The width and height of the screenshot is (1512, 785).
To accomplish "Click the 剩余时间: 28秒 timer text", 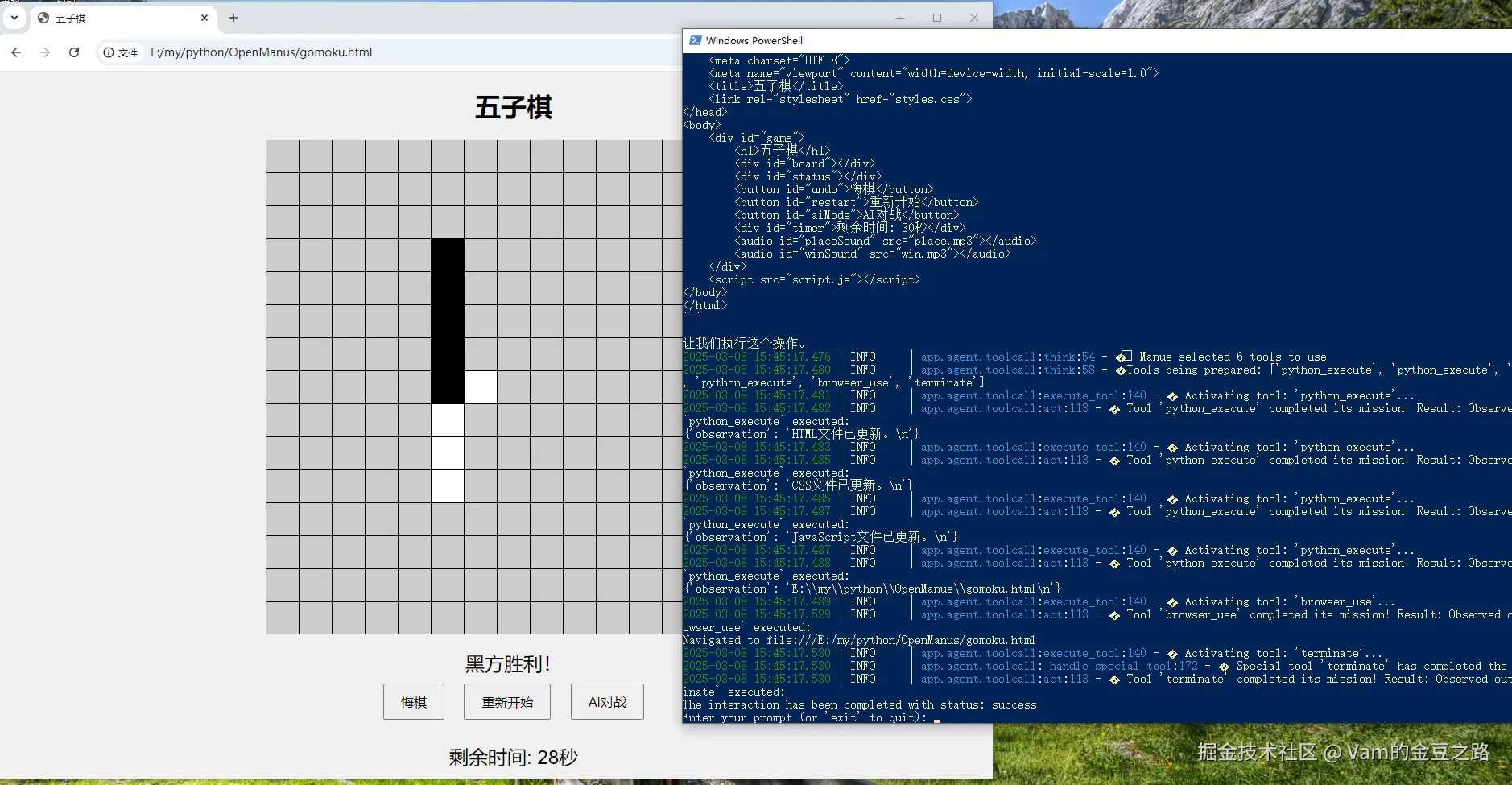I will pyautogui.click(x=514, y=758).
